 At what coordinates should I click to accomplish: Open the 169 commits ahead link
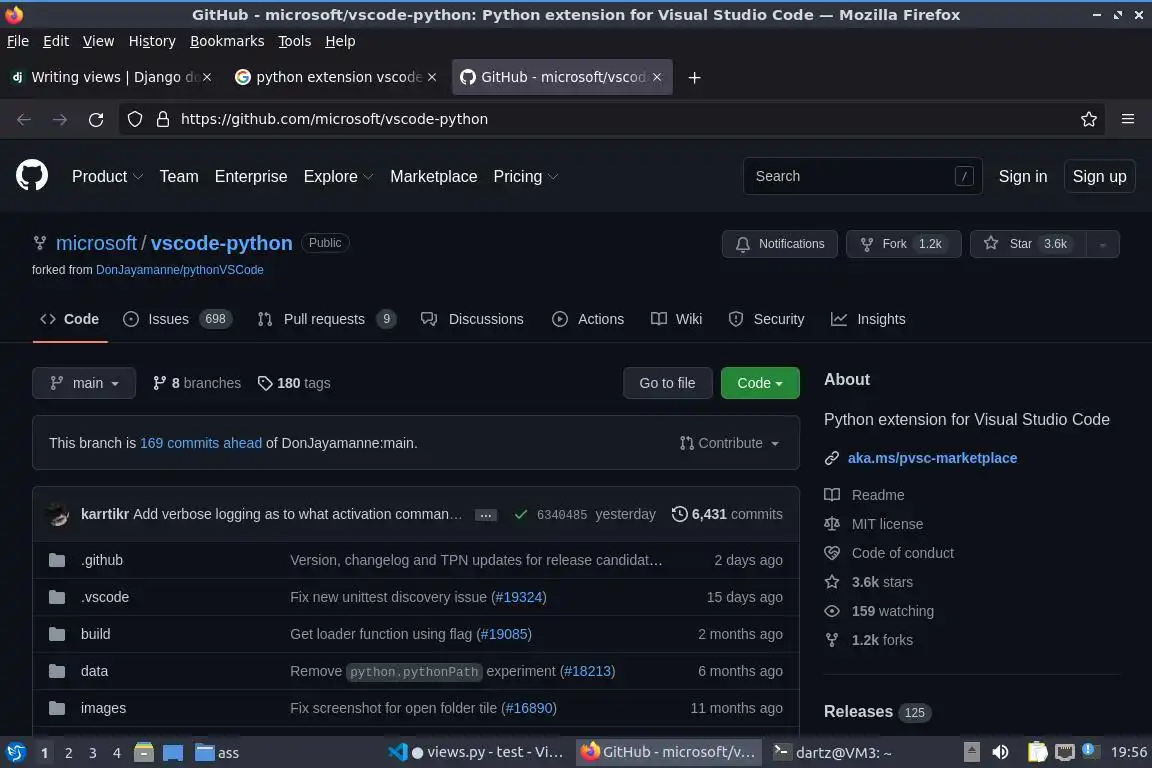pos(201,443)
